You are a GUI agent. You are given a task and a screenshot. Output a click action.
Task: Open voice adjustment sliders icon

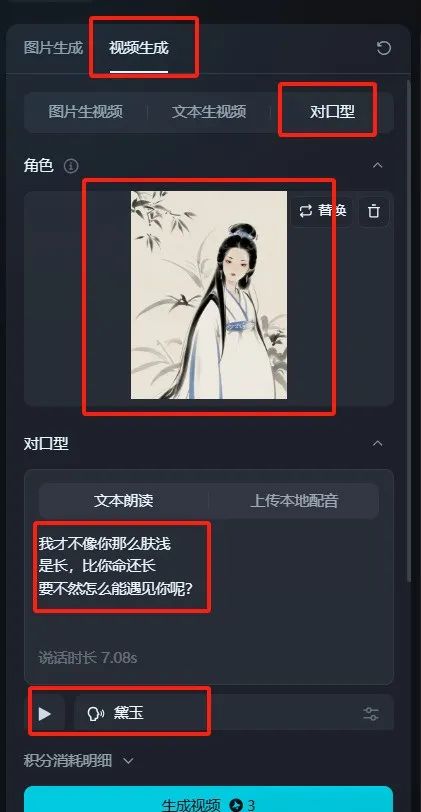click(371, 714)
